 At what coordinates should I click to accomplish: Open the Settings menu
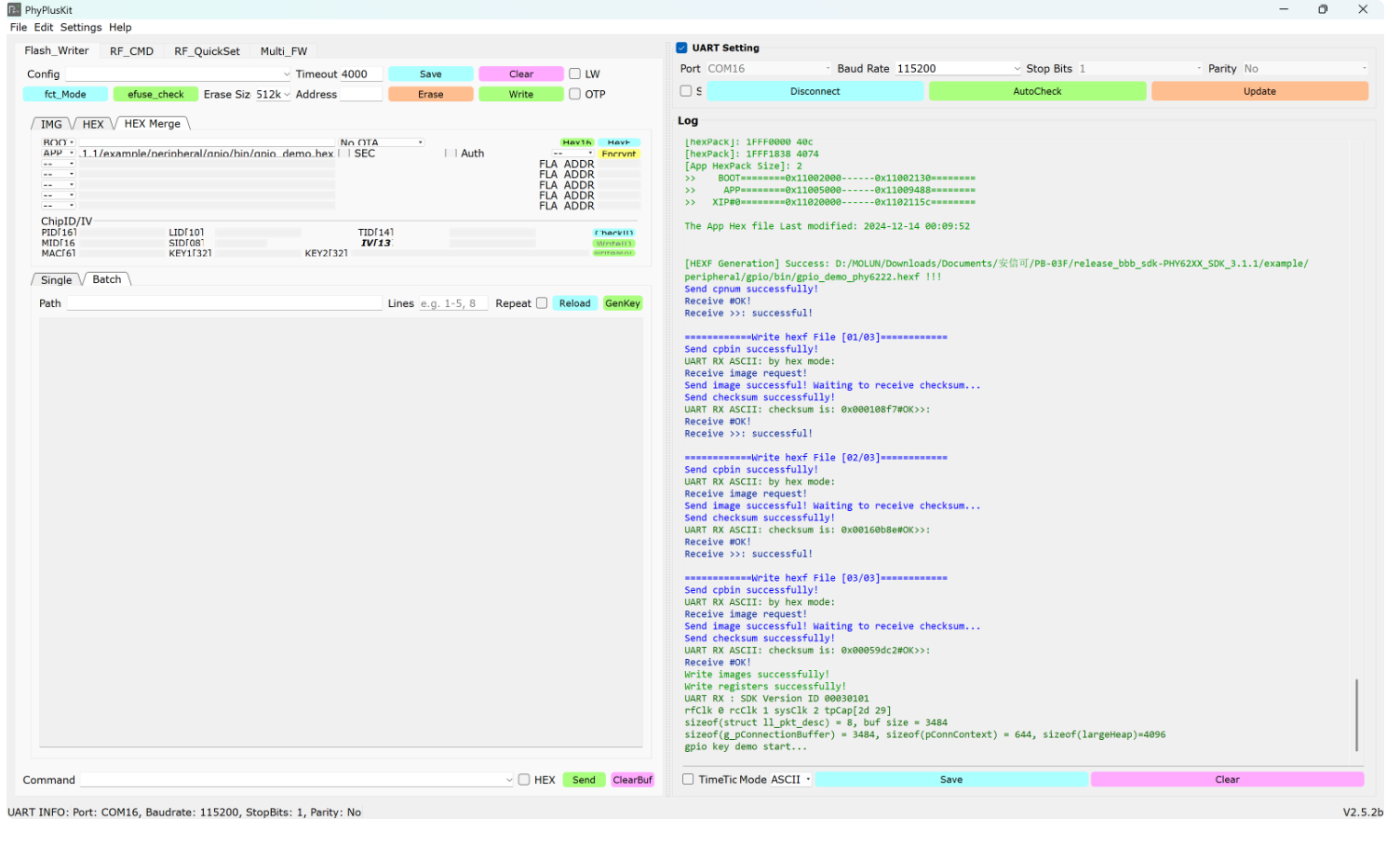tap(81, 27)
